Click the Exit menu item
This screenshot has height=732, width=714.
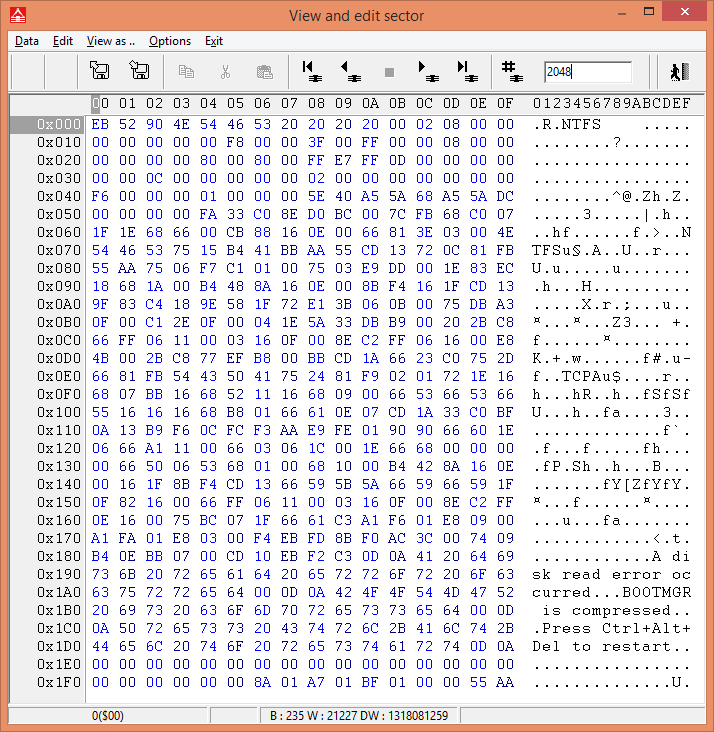point(214,41)
